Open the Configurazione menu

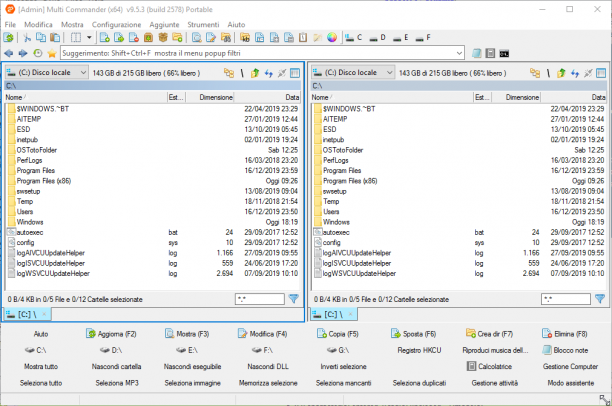click(x=116, y=25)
